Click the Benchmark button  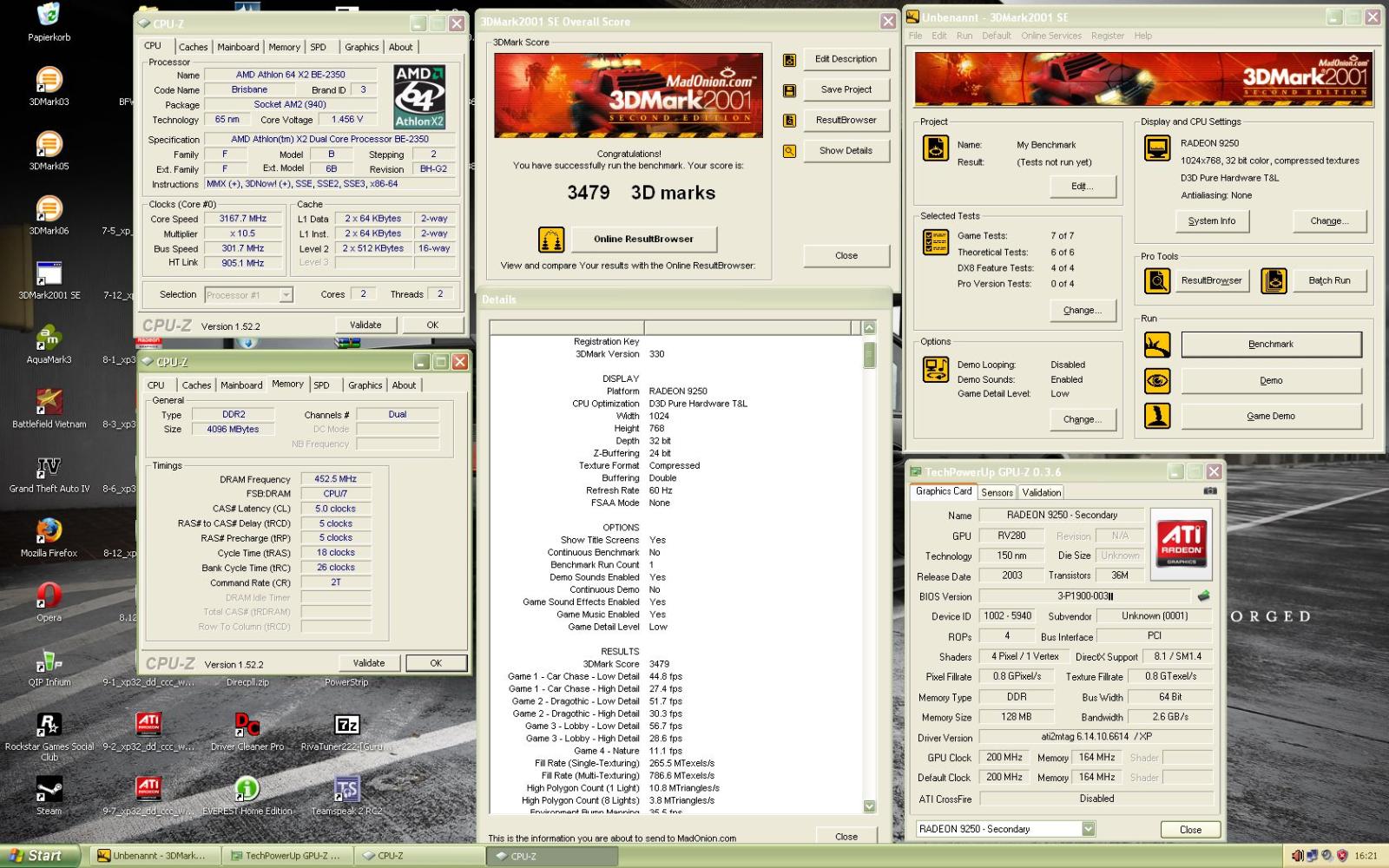(1271, 345)
